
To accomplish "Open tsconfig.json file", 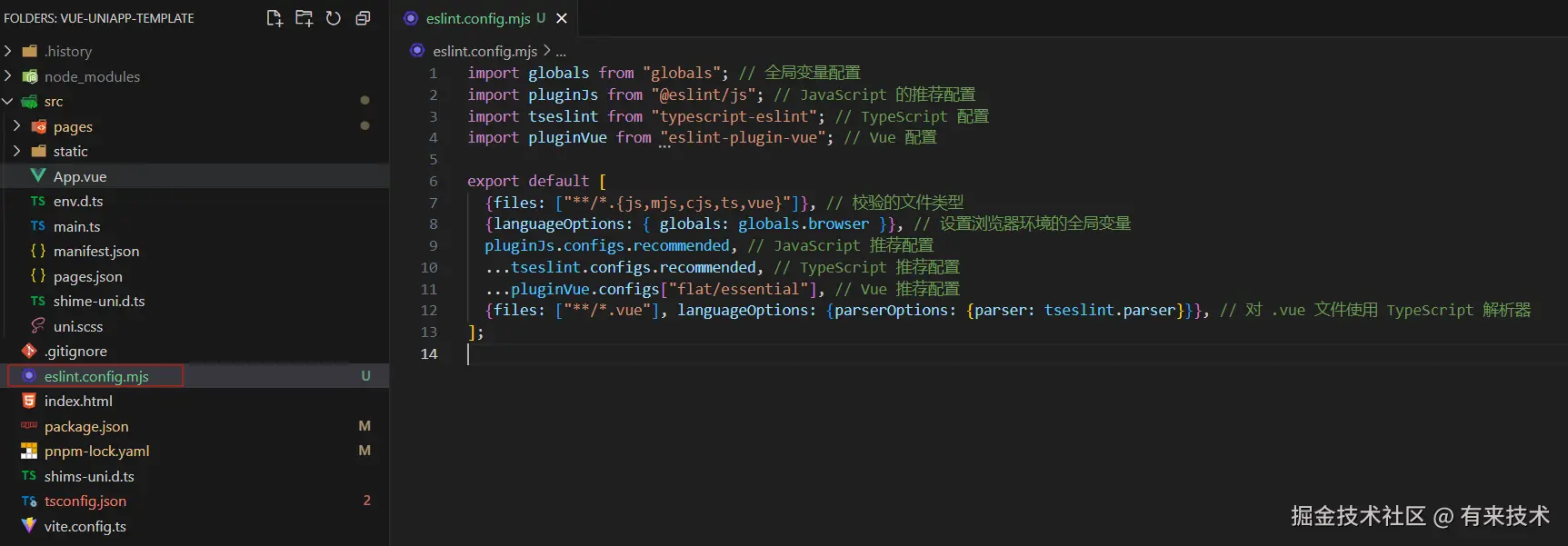I will point(85,501).
